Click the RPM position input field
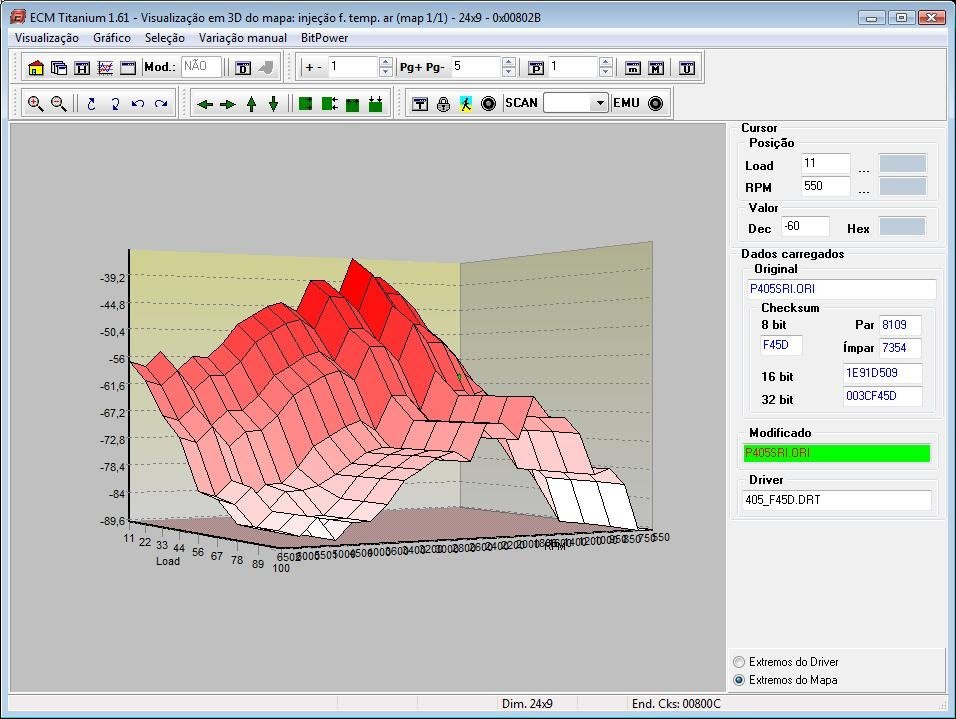The height and width of the screenshot is (719, 956). coord(825,186)
